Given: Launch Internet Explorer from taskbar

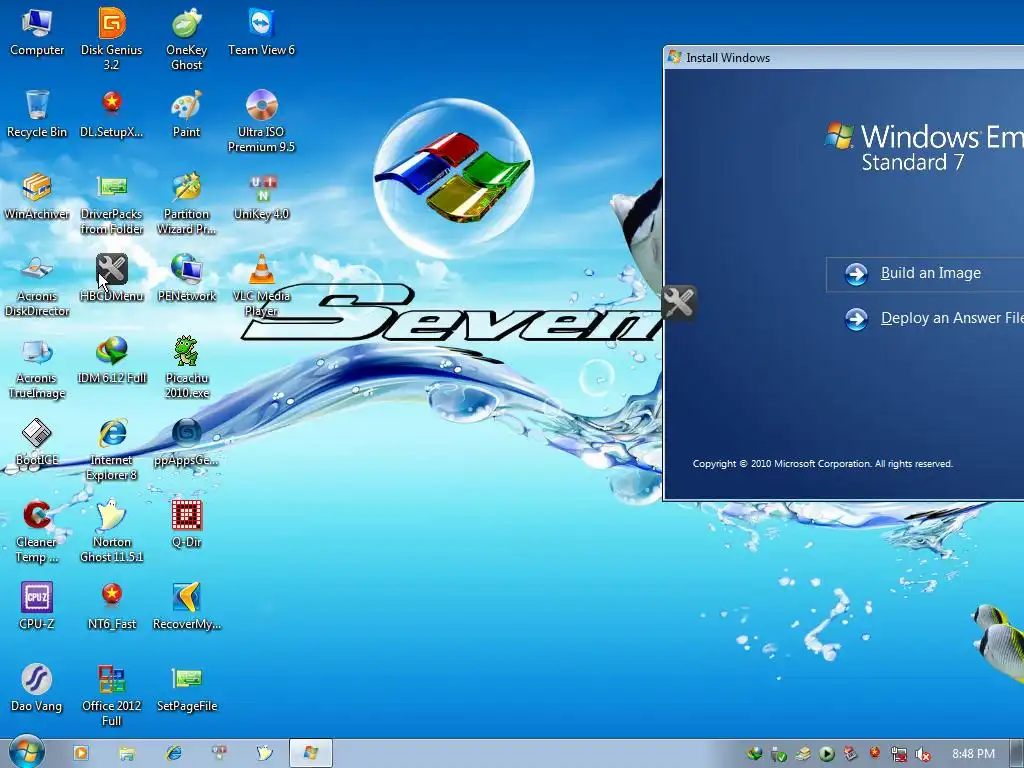Looking at the screenshot, I should click(x=174, y=753).
